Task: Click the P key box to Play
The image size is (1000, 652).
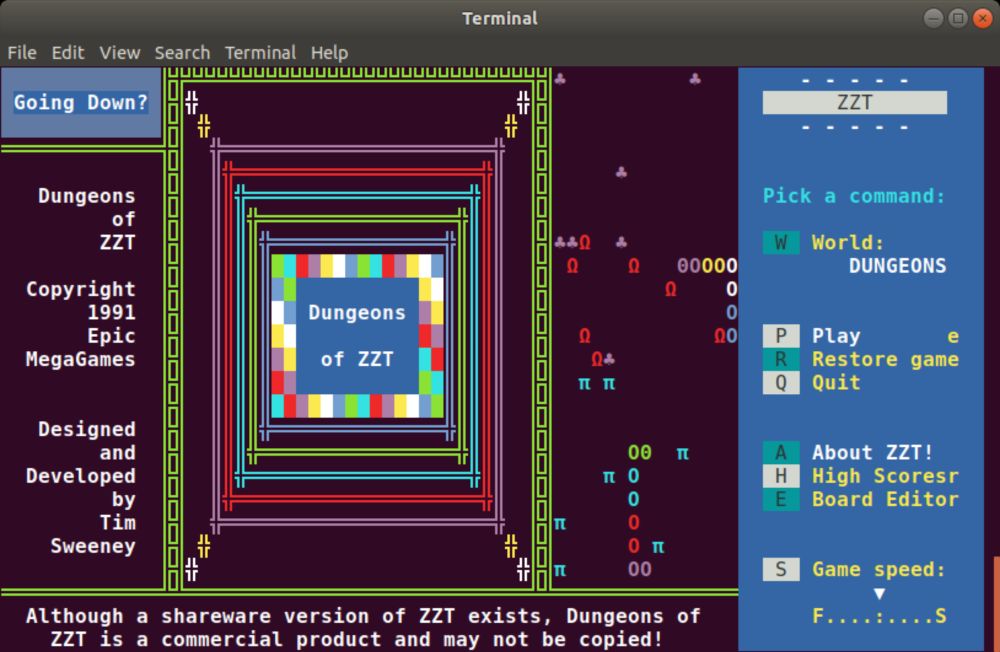Action: tap(781, 336)
